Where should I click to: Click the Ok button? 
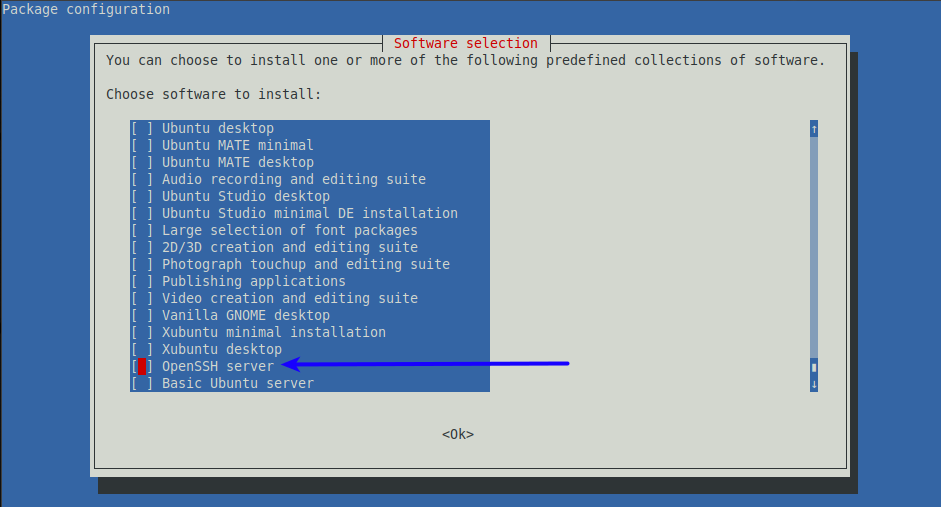[x=458, y=434]
